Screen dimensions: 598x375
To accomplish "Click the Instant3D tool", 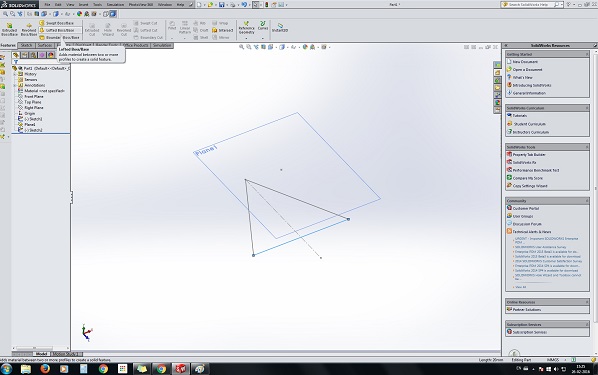I will (x=280, y=28).
